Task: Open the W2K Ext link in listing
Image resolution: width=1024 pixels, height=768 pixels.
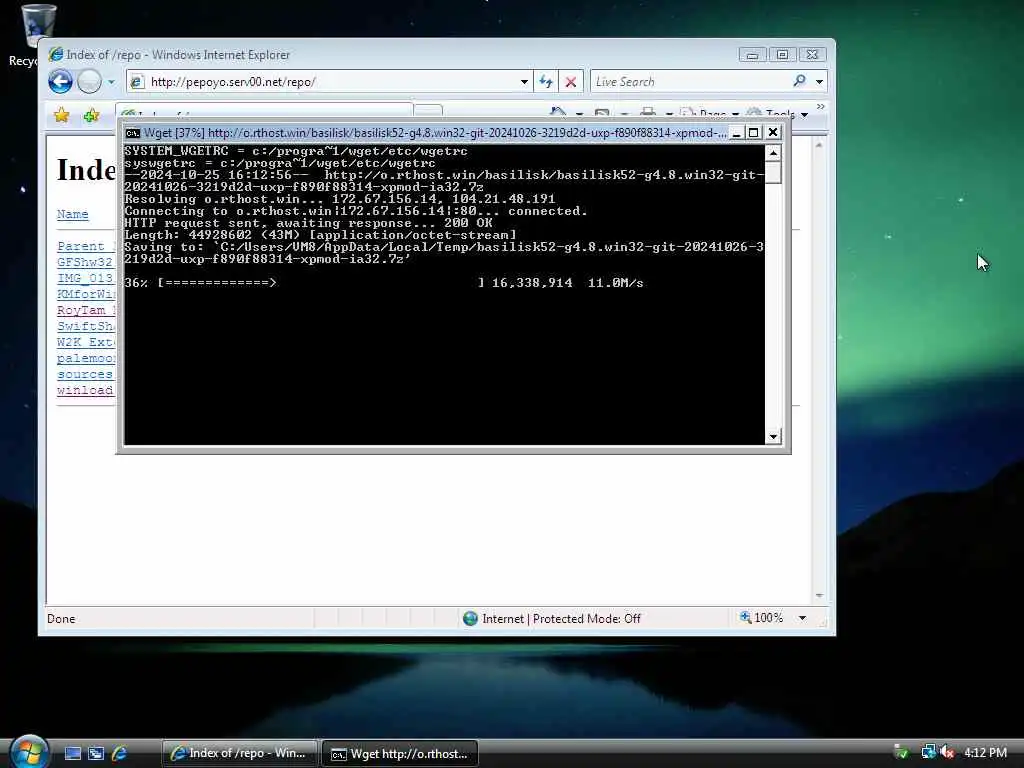Action: 86,342
